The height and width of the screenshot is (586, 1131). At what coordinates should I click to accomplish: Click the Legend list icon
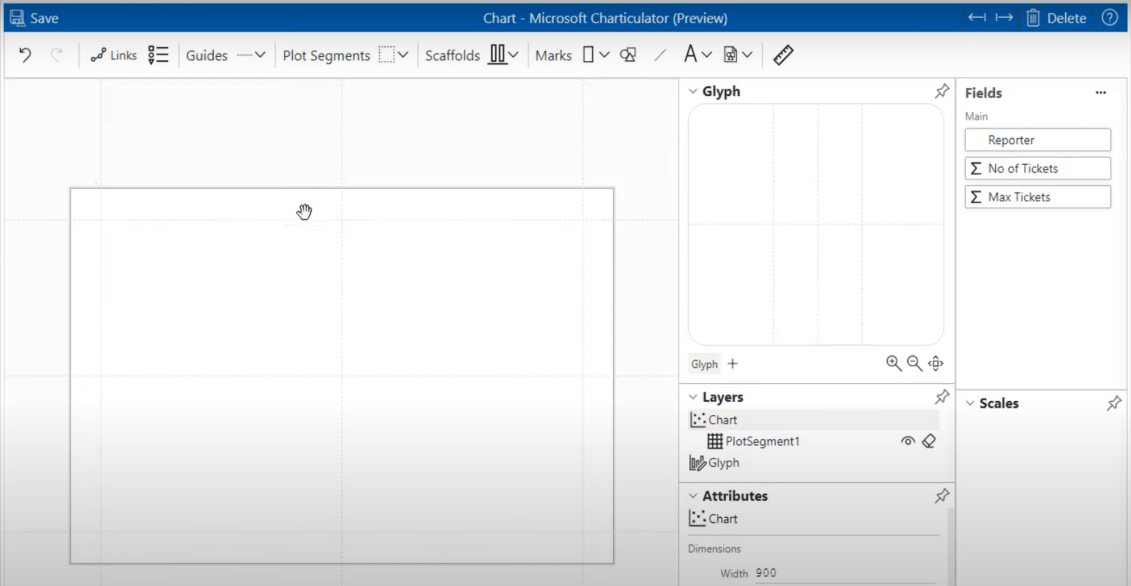158,55
